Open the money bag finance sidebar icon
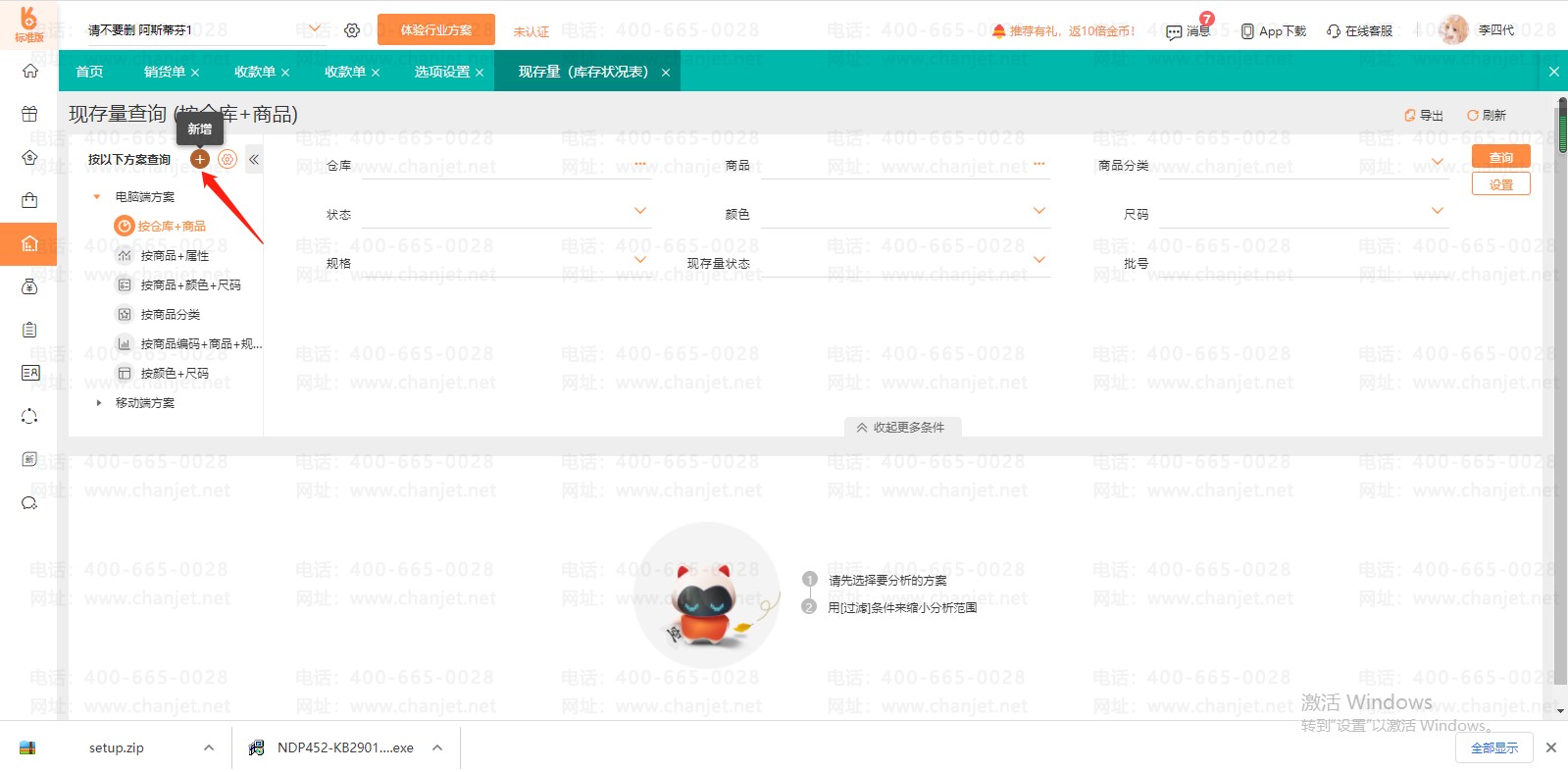The image size is (1568, 772). 29,286
